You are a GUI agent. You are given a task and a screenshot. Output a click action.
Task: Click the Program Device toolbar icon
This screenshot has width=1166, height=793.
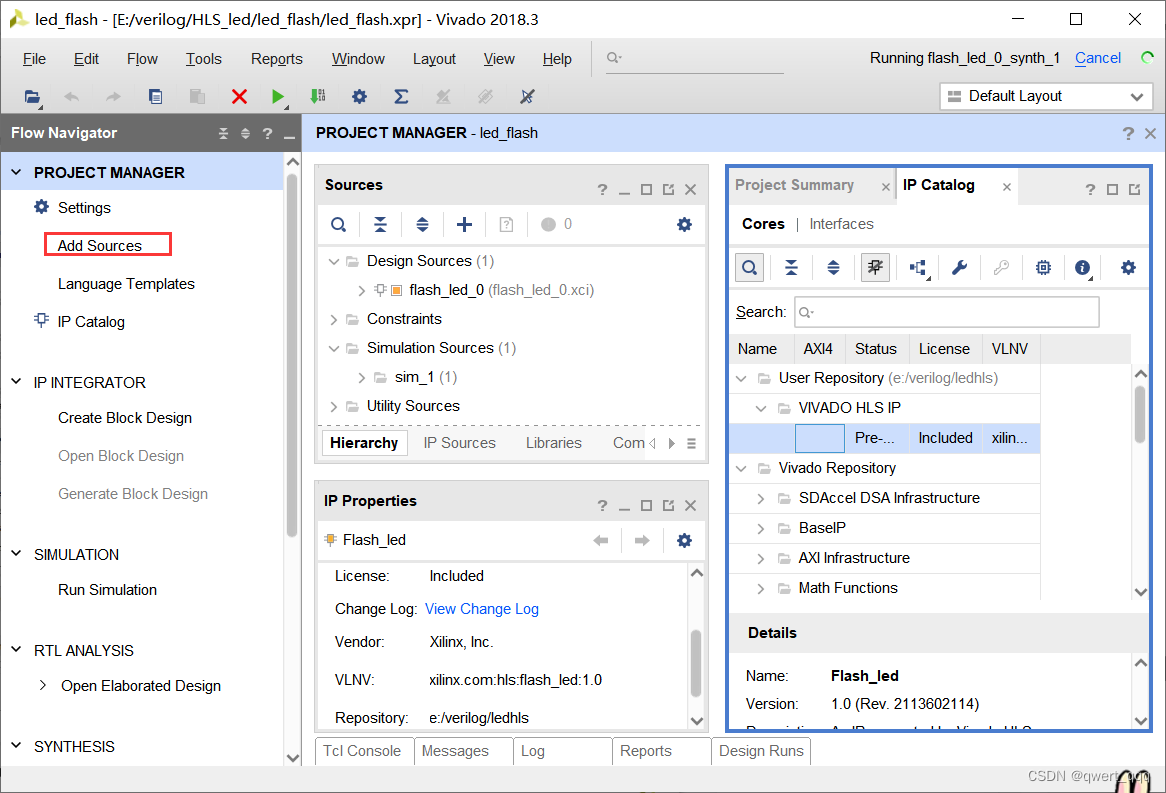click(x=318, y=96)
